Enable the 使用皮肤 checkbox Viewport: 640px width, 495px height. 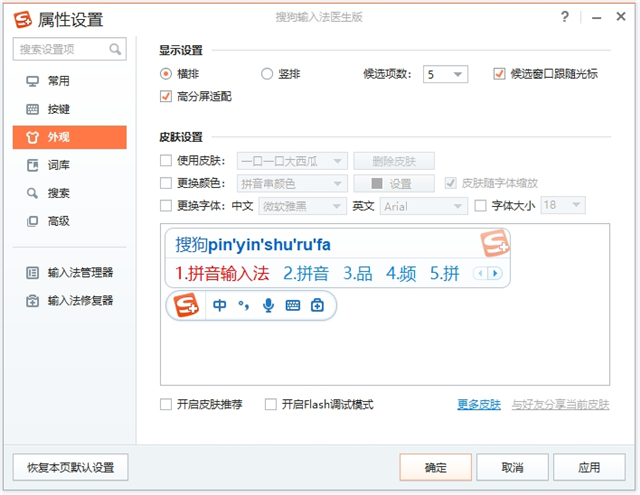click(x=166, y=160)
